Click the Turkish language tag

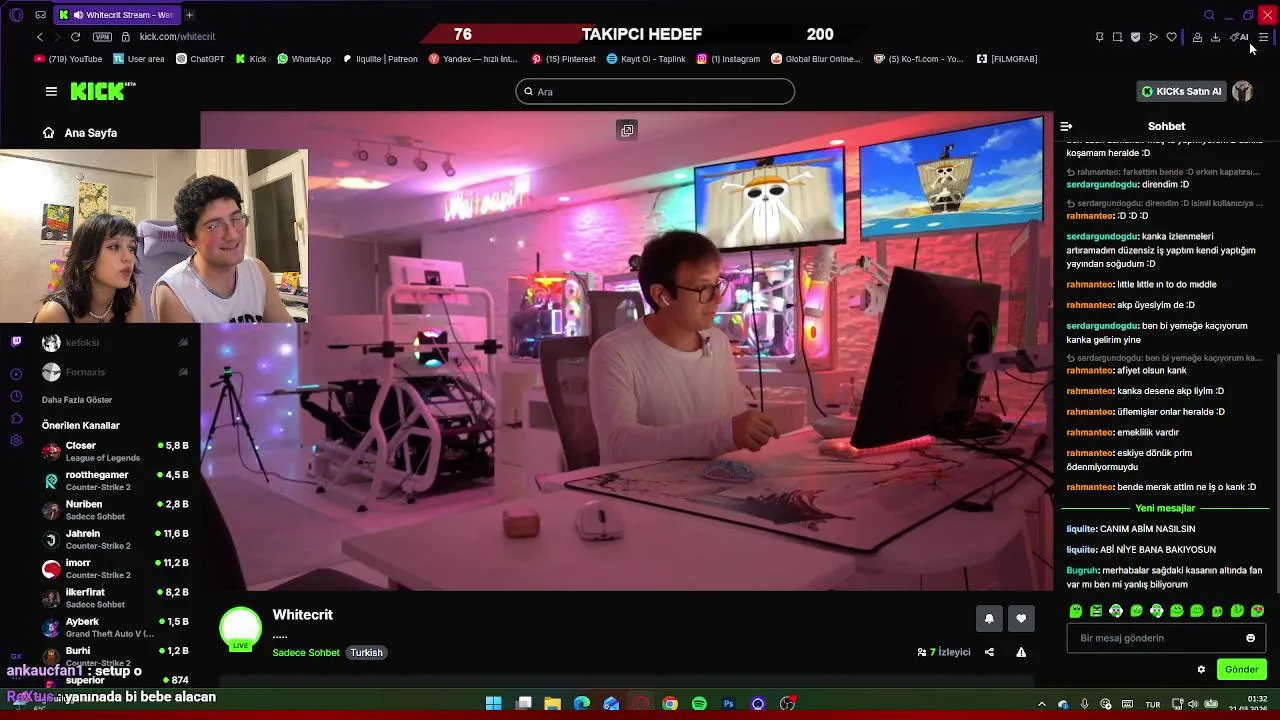[x=366, y=652]
